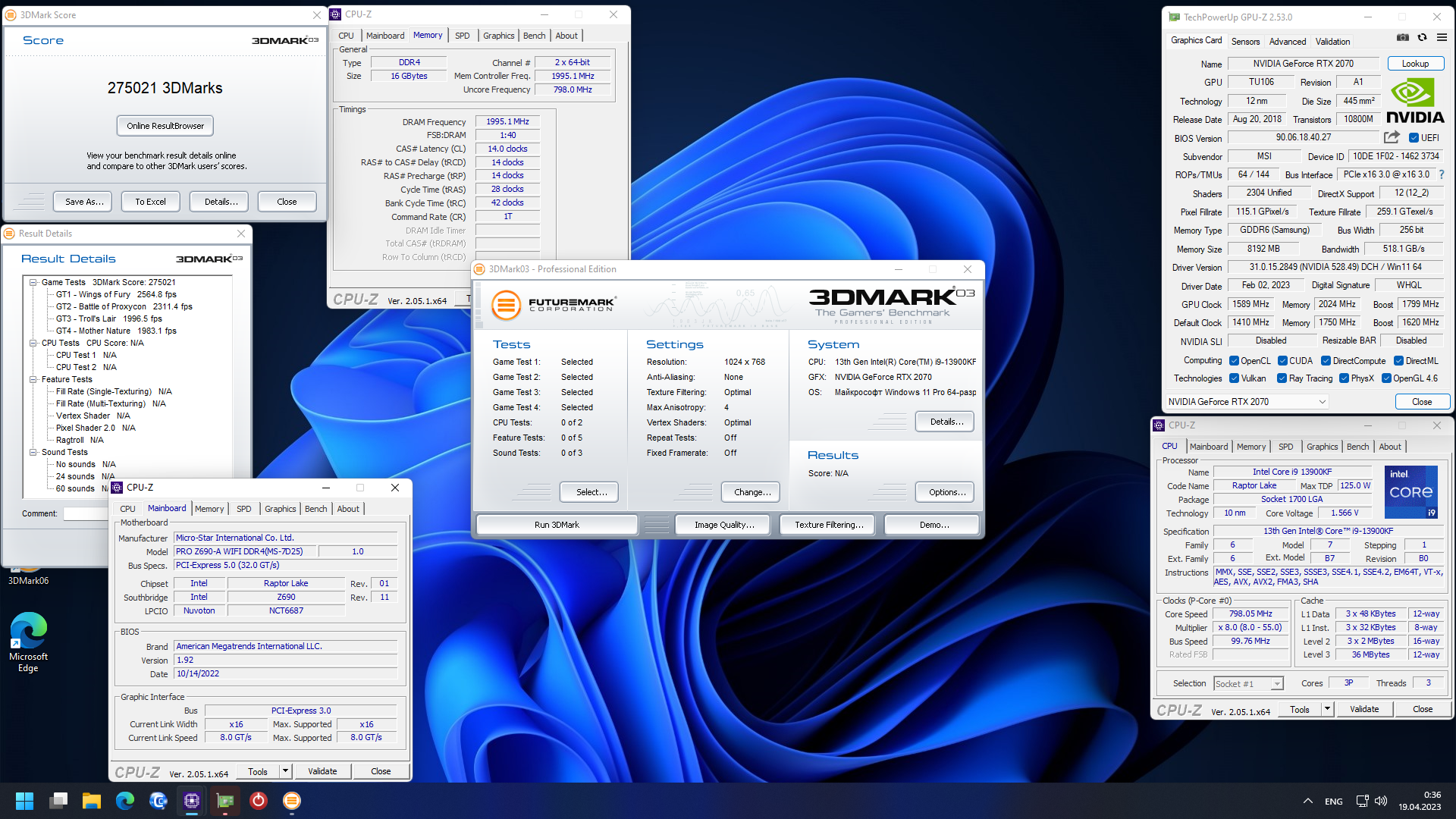
Task: Switch to SPD tab in CPU-Z Memory window
Action: 462,36
